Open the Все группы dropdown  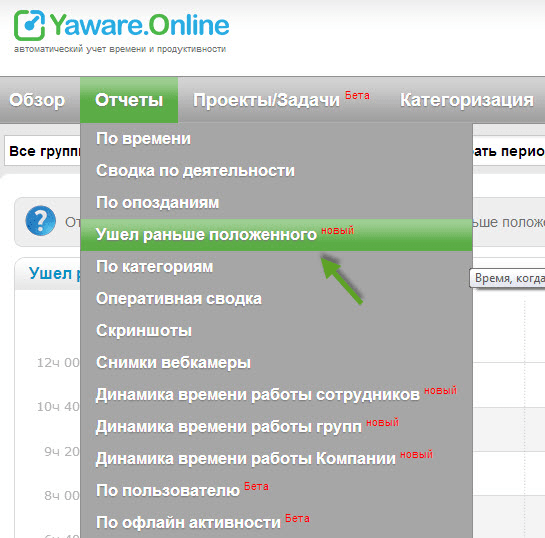42,151
